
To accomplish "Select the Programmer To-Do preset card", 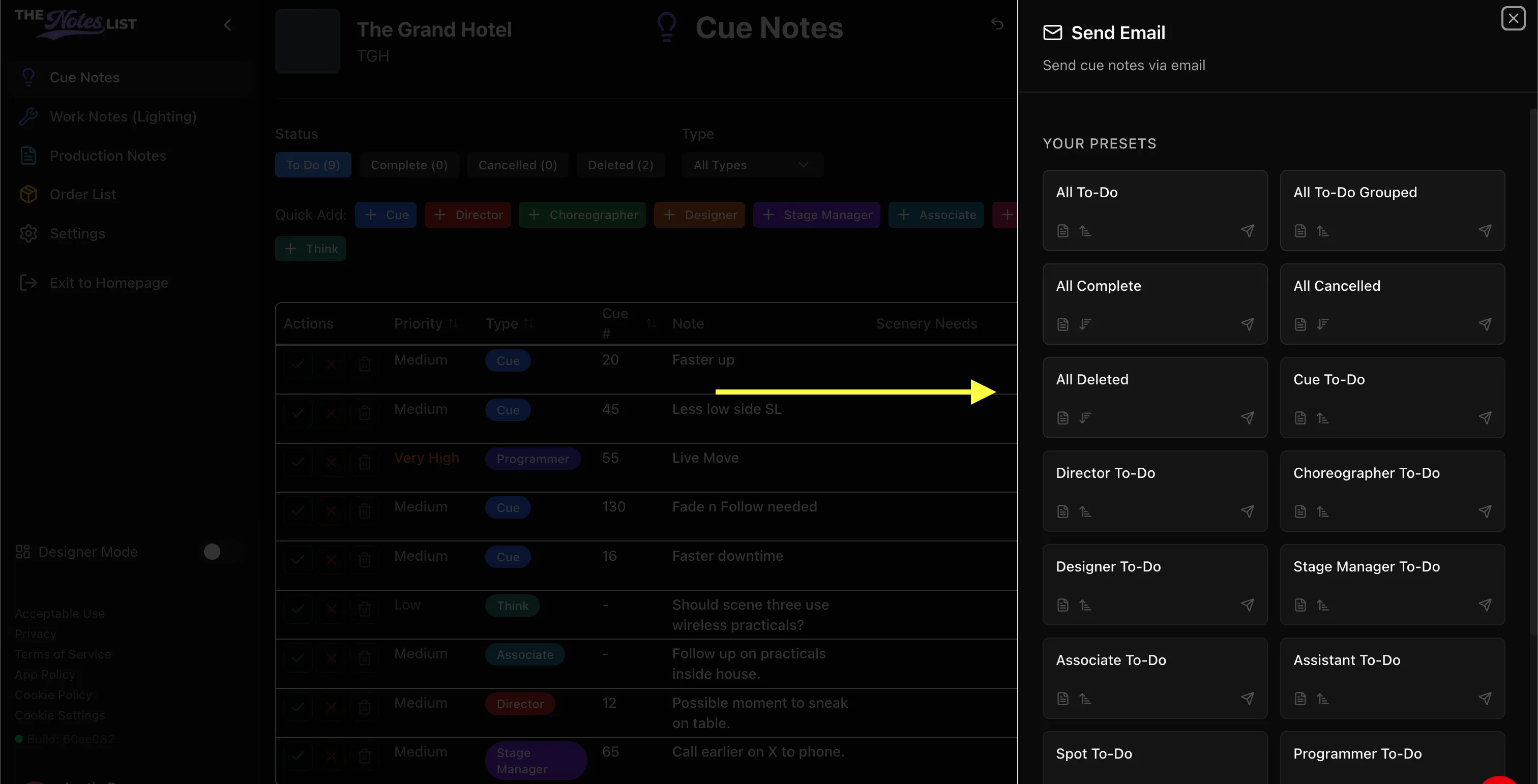I will point(1393,758).
